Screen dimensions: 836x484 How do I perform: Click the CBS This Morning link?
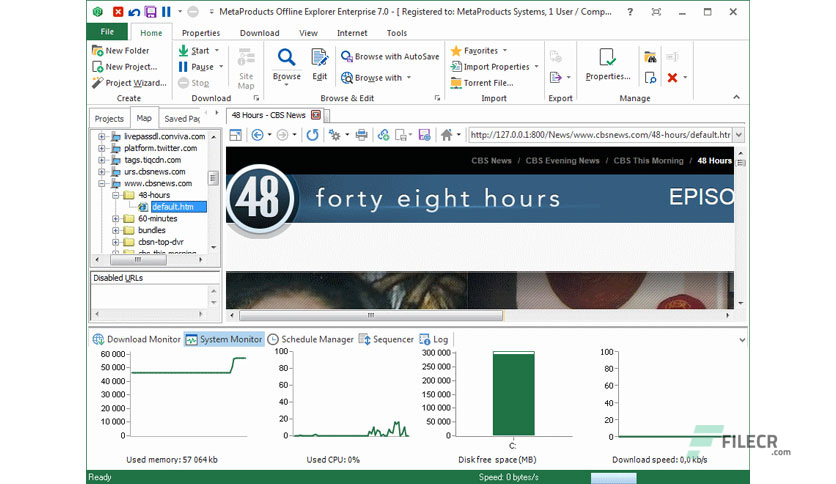coord(648,160)
